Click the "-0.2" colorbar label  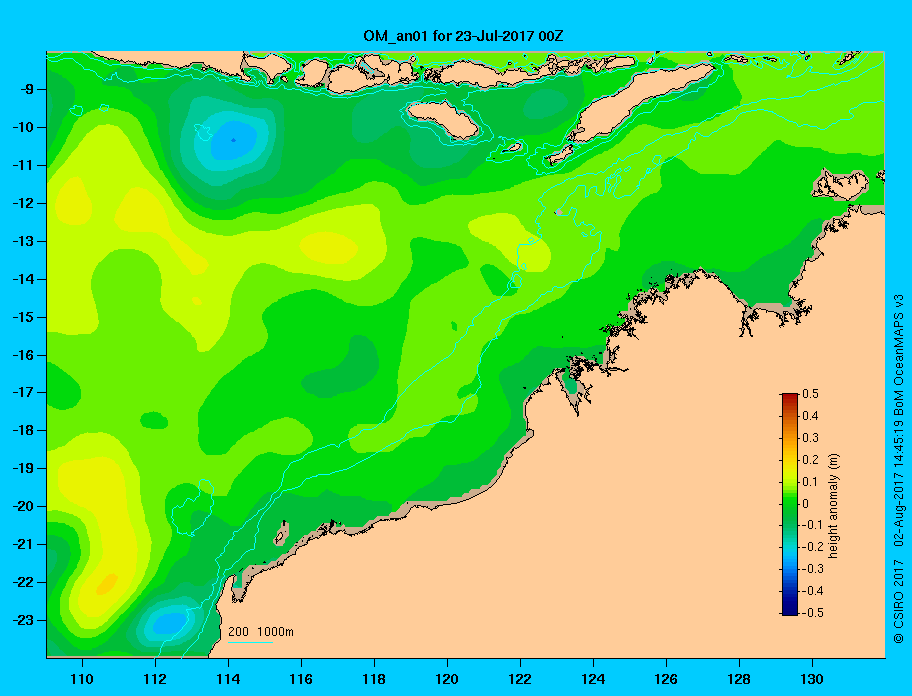813,547
